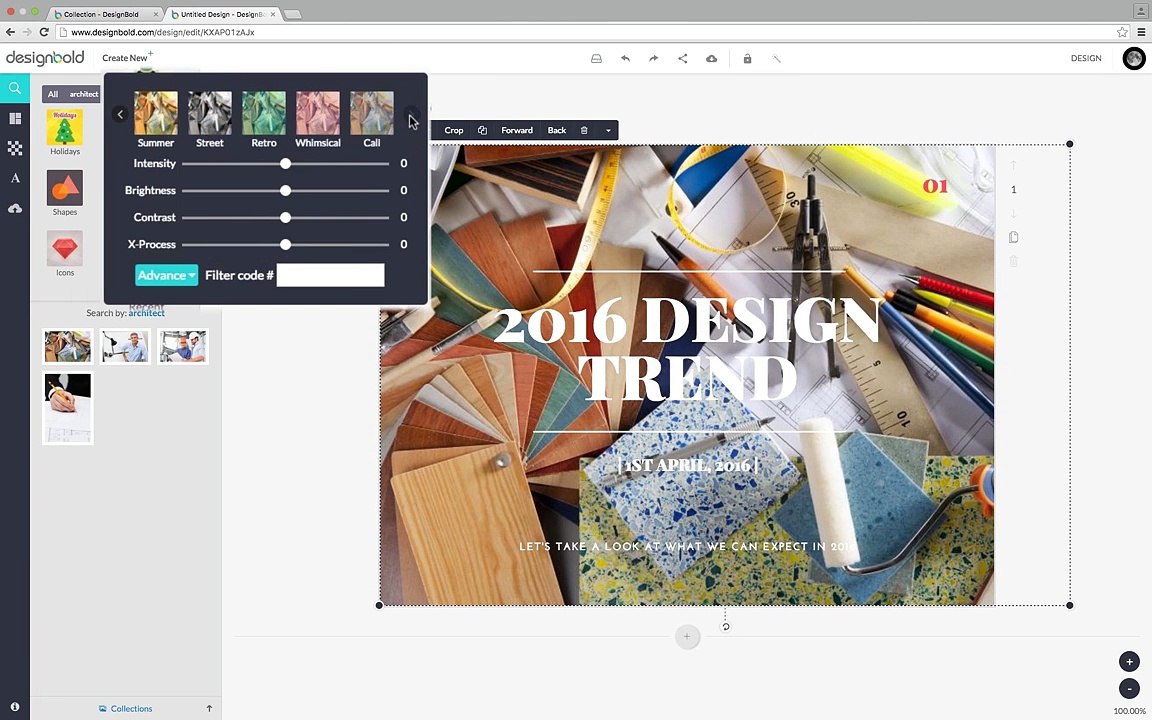Select the hand drawing blueprint thumbnail

[x=68, y=408]
